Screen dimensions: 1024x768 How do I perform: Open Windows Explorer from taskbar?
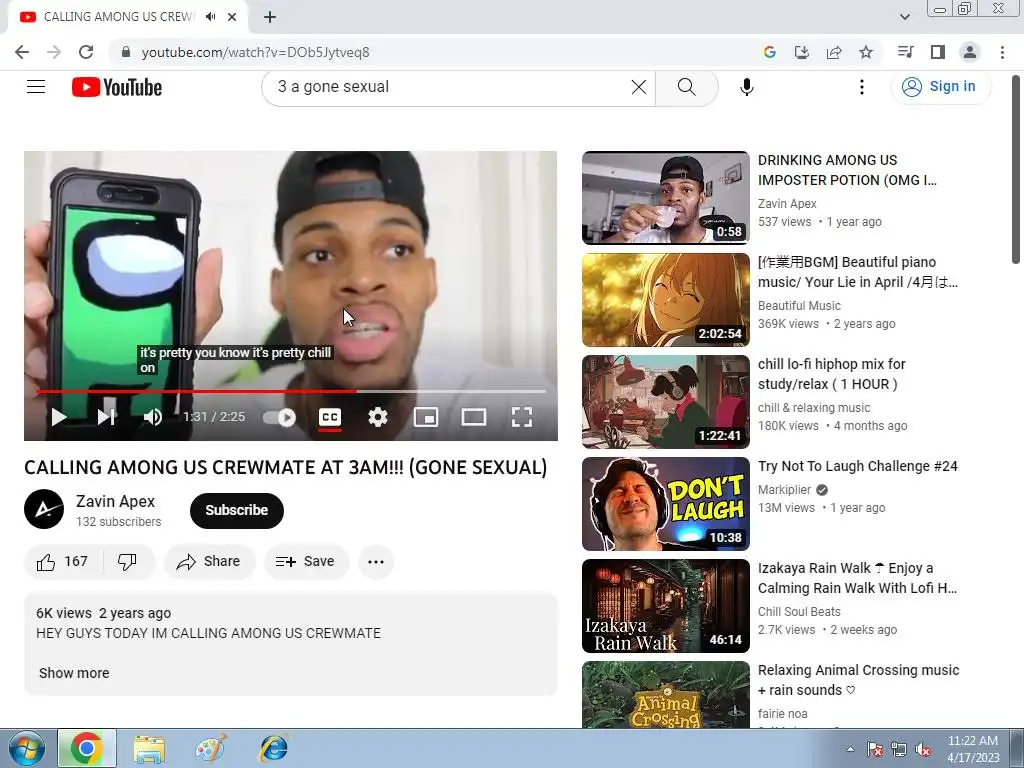(150, 748)
